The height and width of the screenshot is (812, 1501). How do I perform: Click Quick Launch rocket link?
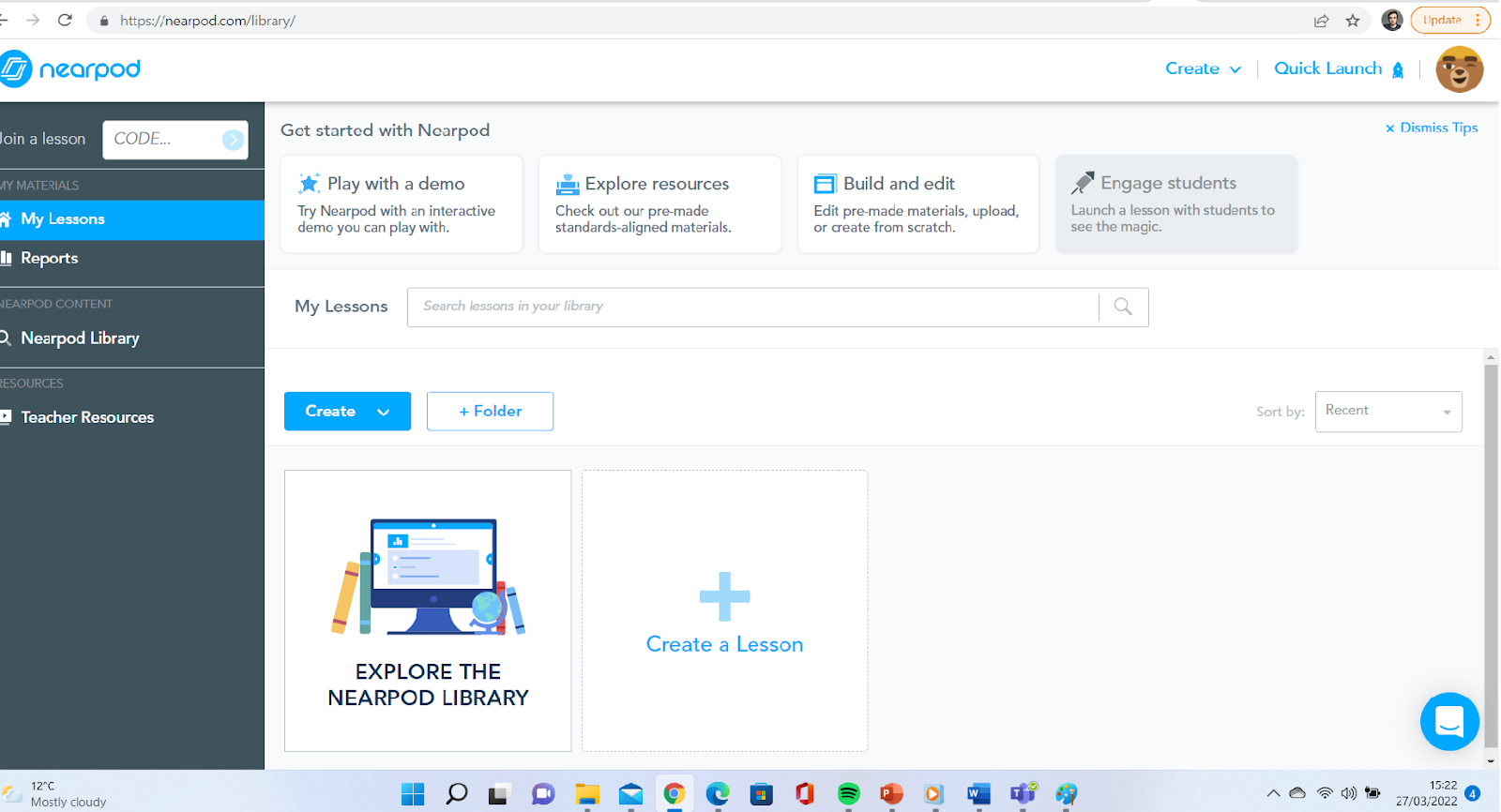coord(1339,68)
